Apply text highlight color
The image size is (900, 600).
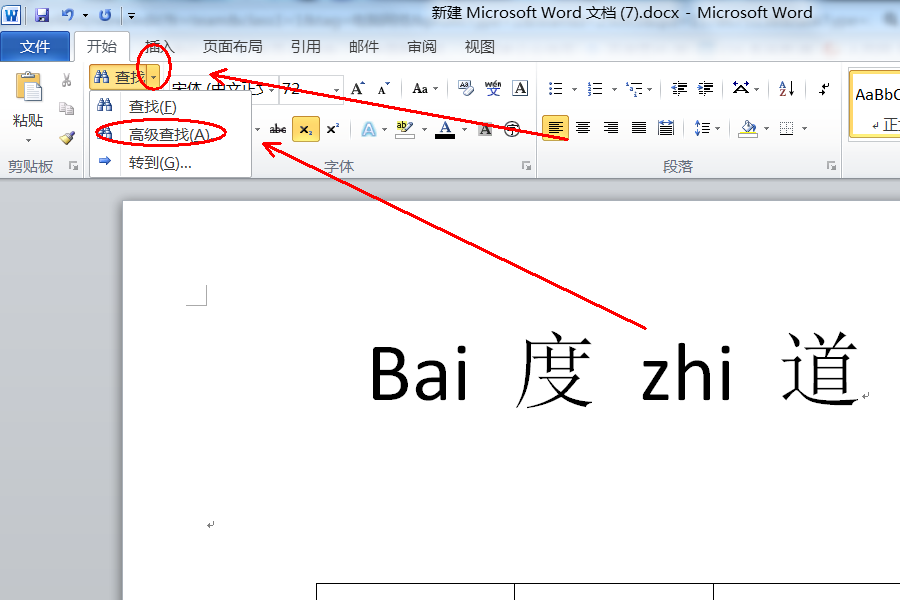tap(405, 129)
